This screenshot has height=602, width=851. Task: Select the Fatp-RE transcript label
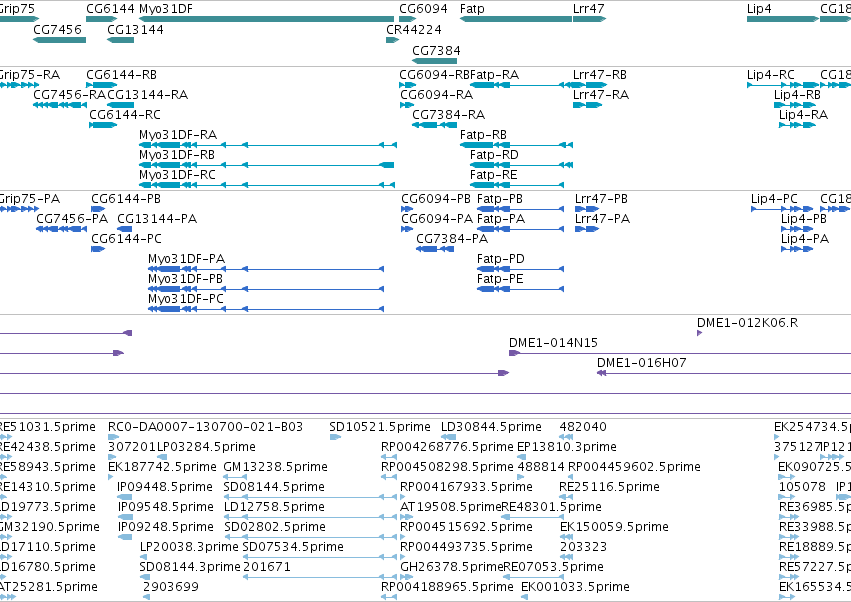pyautogui.click(x=494, y=175)
